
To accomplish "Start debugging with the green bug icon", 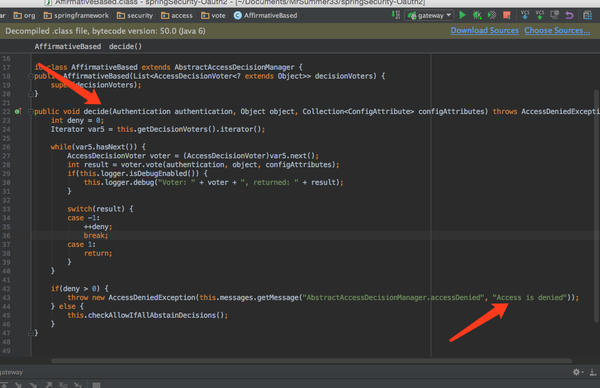I will 477,15.
